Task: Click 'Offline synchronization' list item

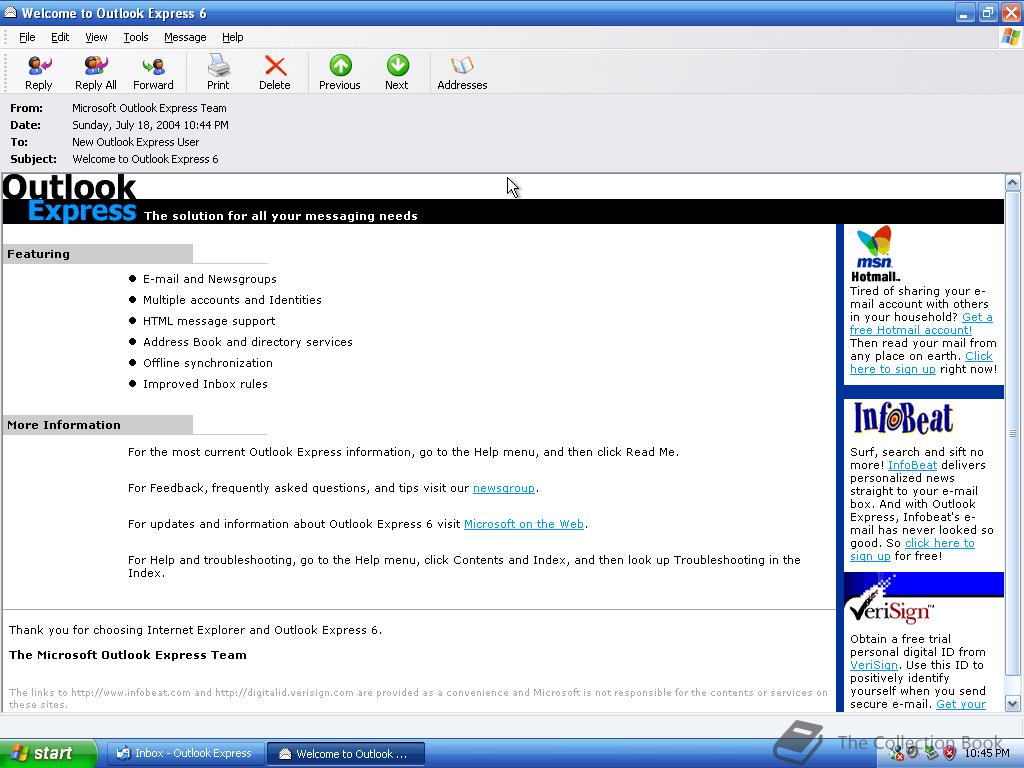Action: point(208,362)
